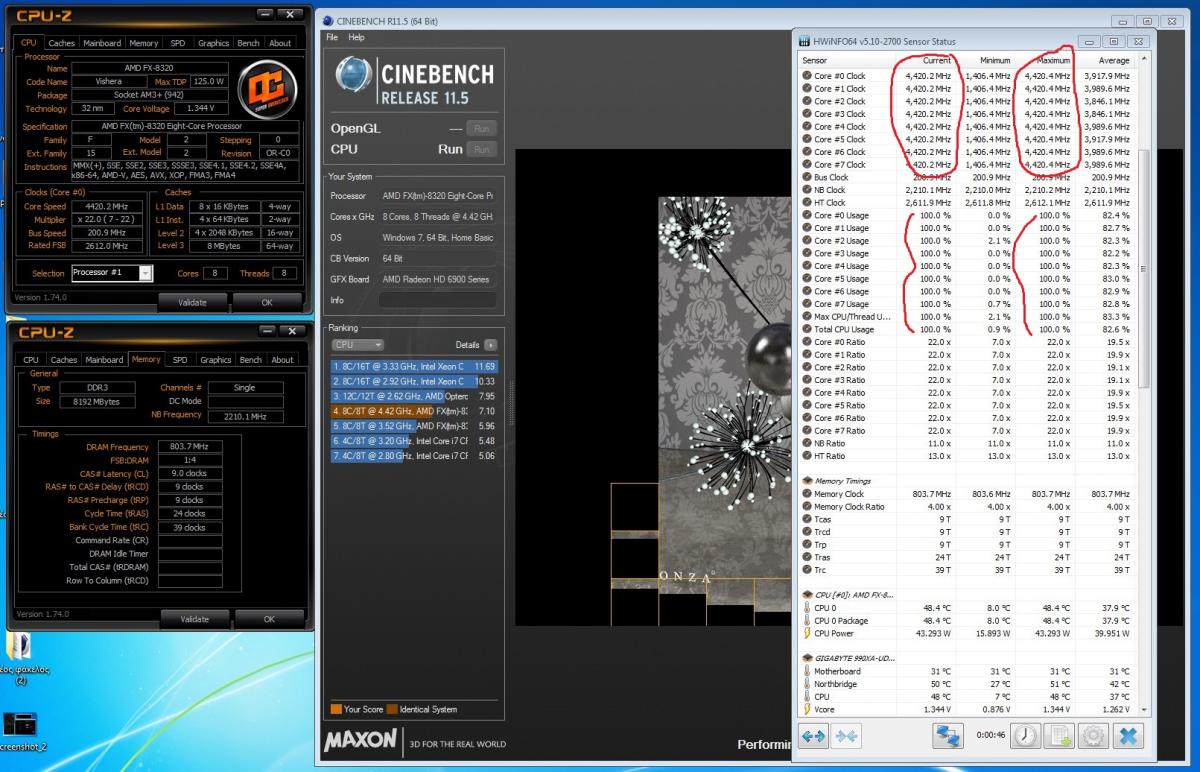Open Cinebench File menu
1200x772 pixels.
click(x=332, y=37)
